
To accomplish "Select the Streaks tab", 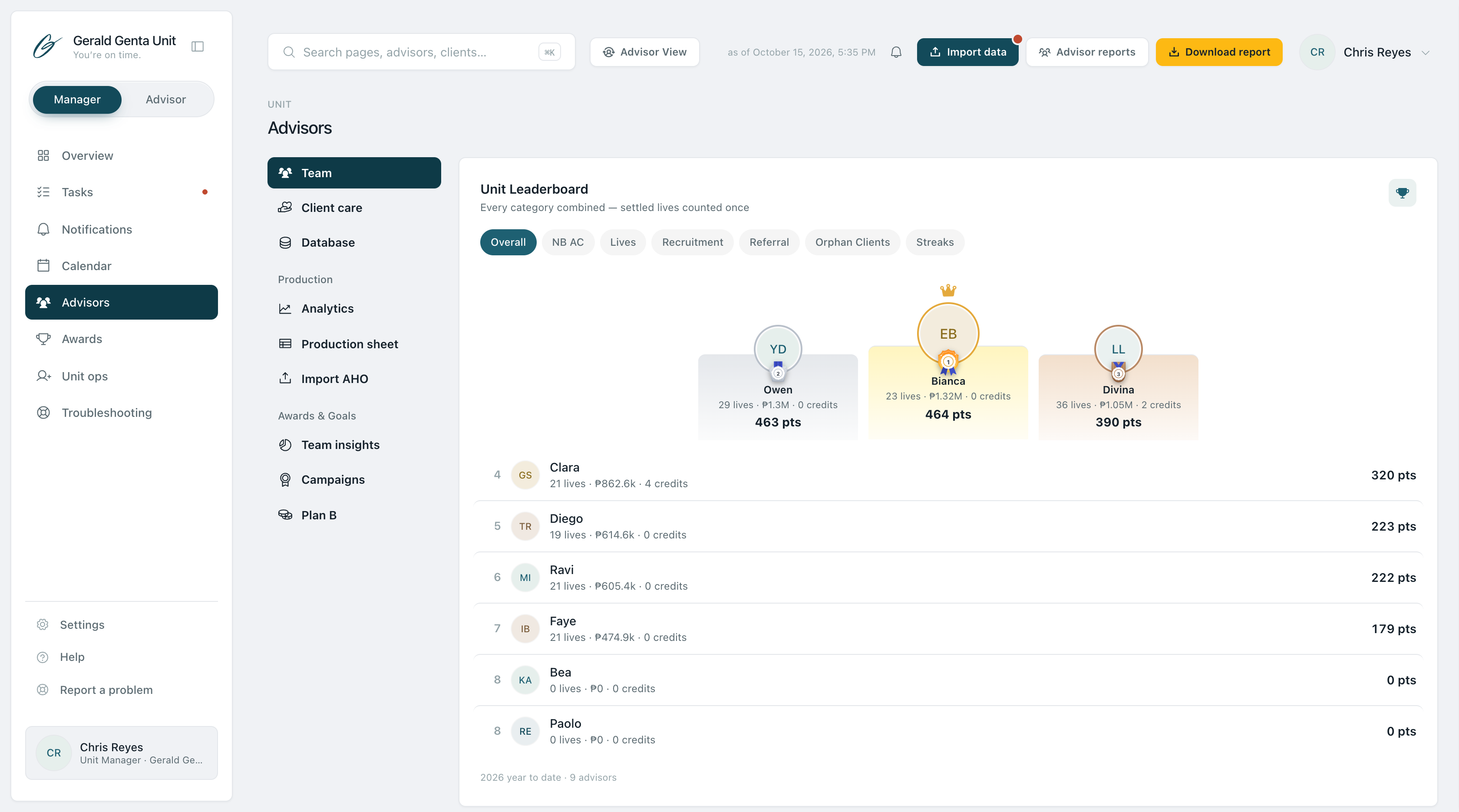I will pos(935,242).
